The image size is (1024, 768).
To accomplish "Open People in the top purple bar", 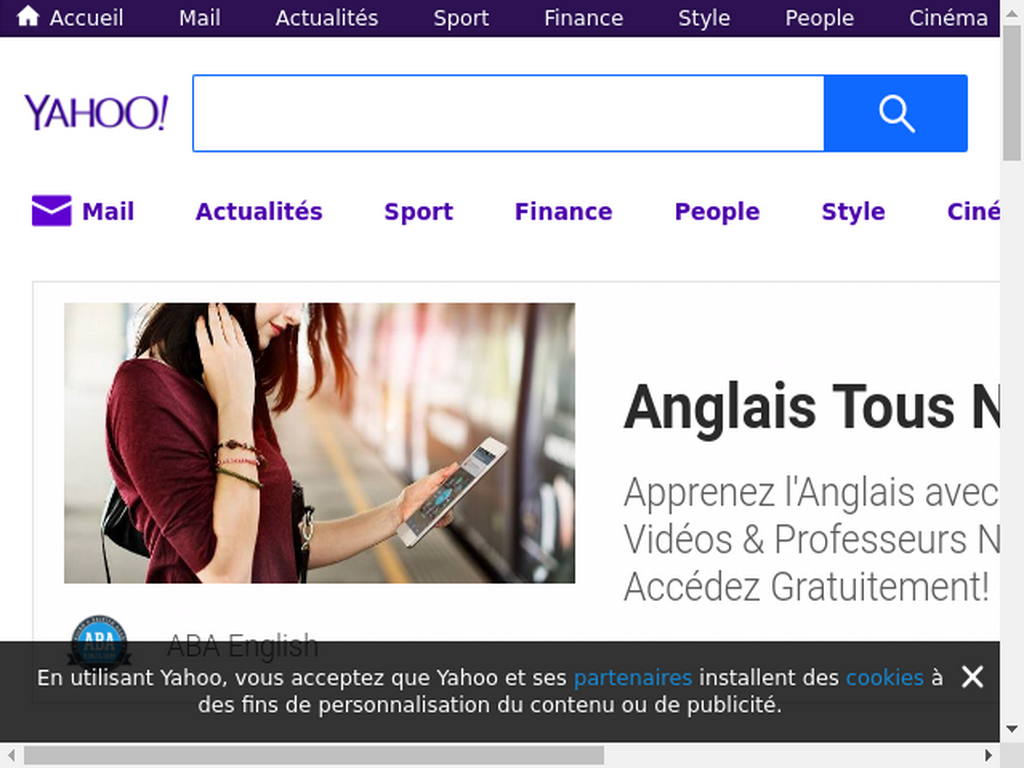I will (820, 18).
